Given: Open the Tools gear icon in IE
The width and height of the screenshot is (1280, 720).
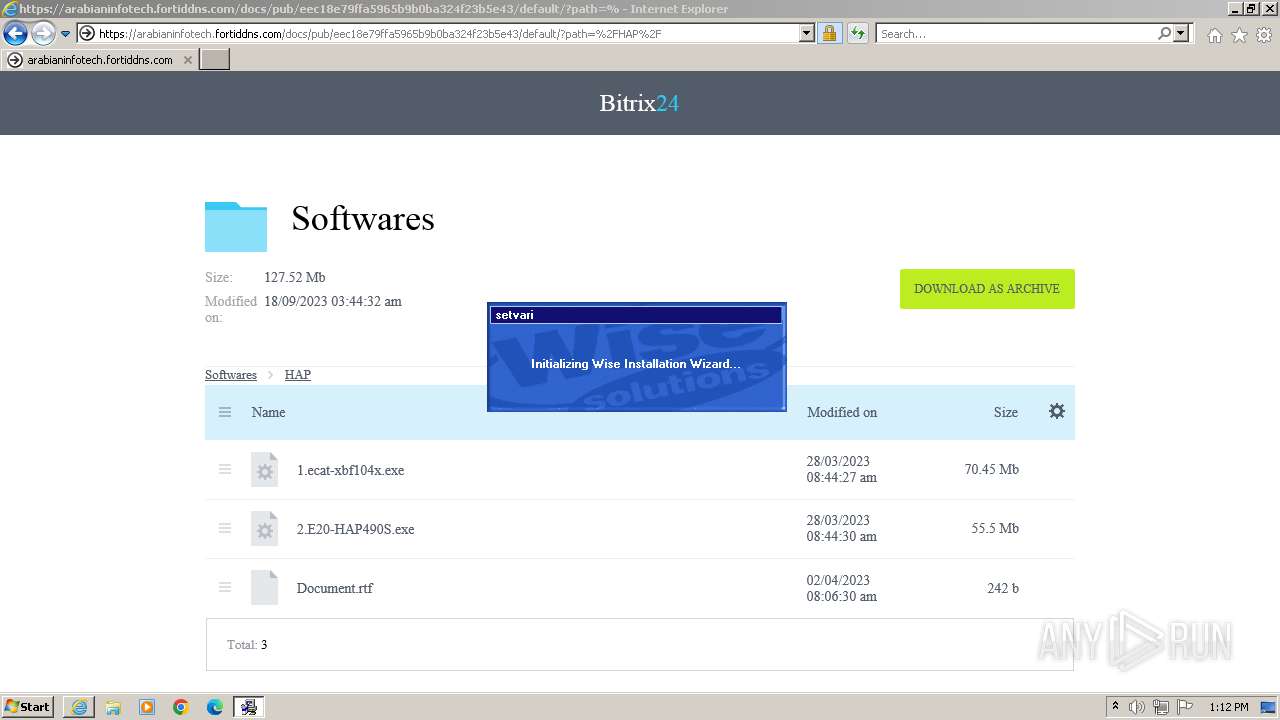Looking at the screenshot, I should click(1263, 35).
